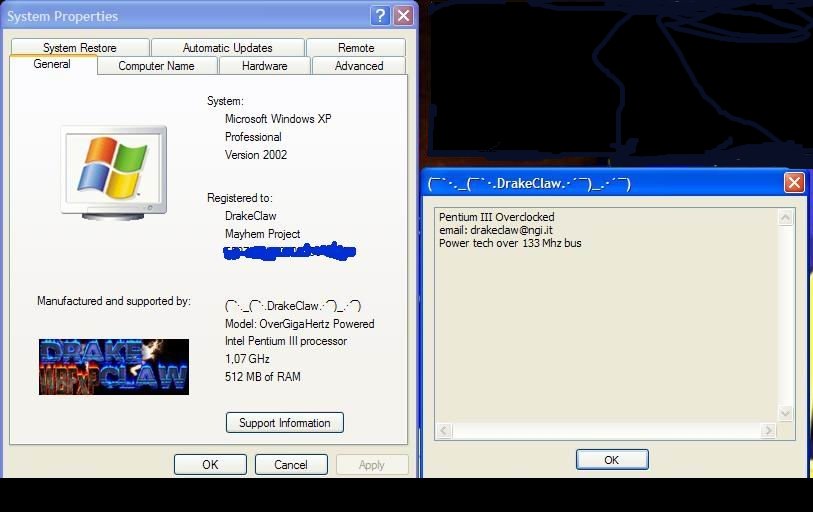
Task: Click OK in the DrakeClaw support dialog
Action: point(612,460)
